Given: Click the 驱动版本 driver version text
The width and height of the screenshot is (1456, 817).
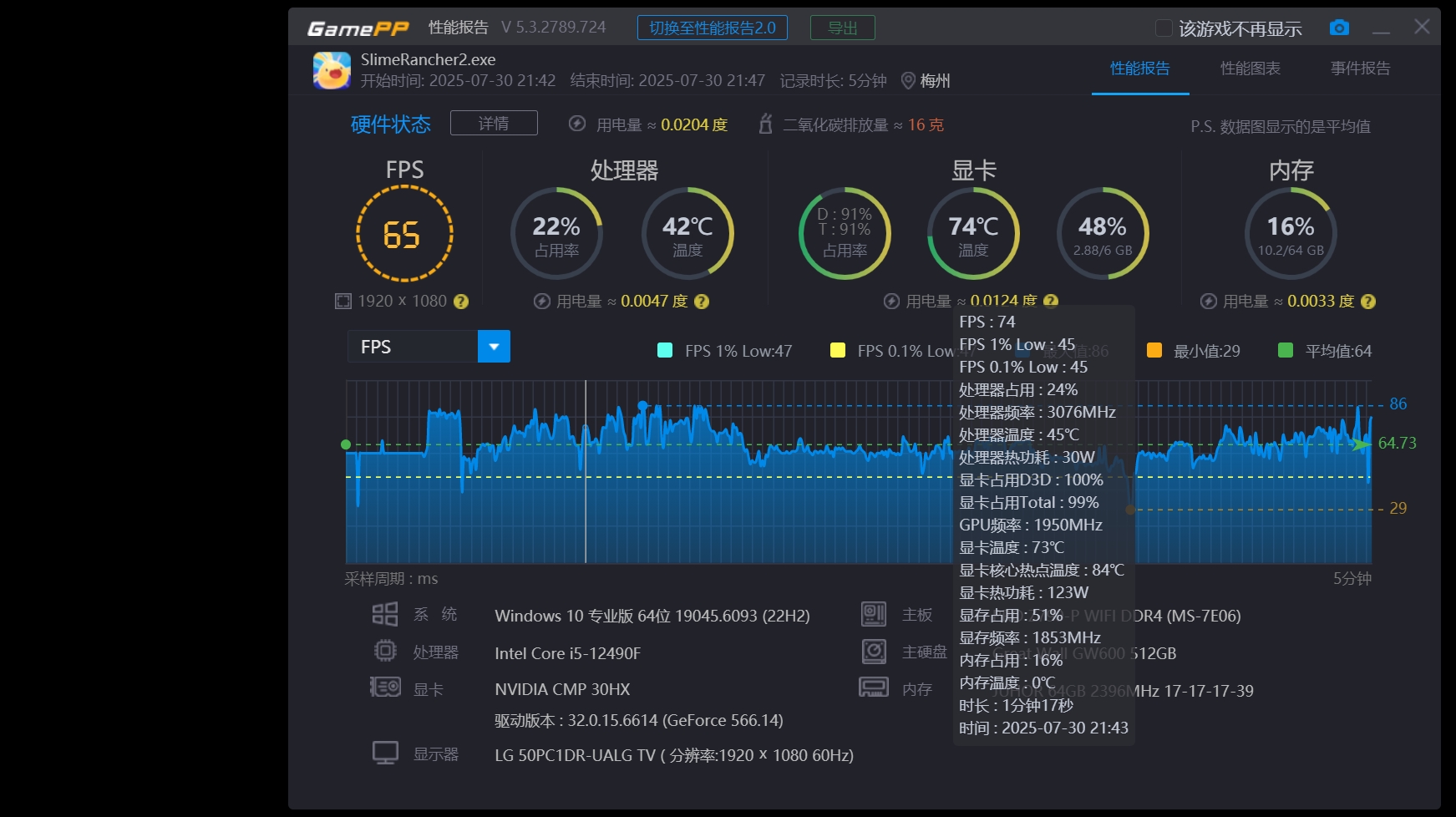Looking at the screenshot, I should click(x=639, y=720).
